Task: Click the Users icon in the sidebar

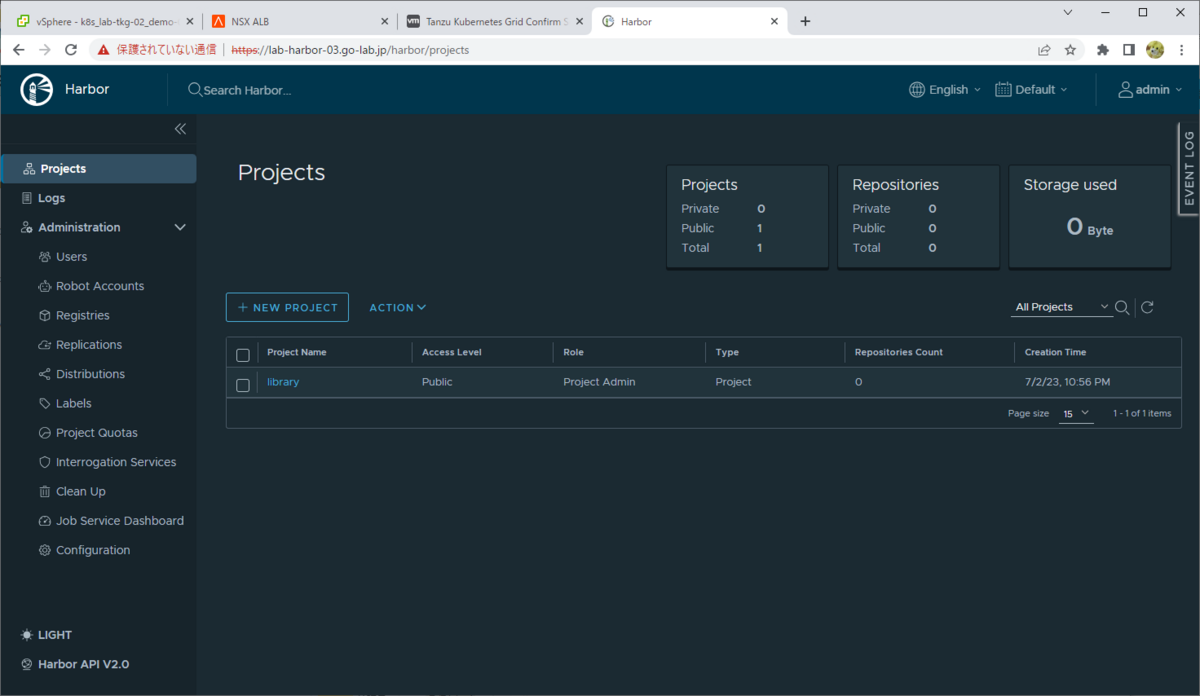Action: [x=45, y=257]
